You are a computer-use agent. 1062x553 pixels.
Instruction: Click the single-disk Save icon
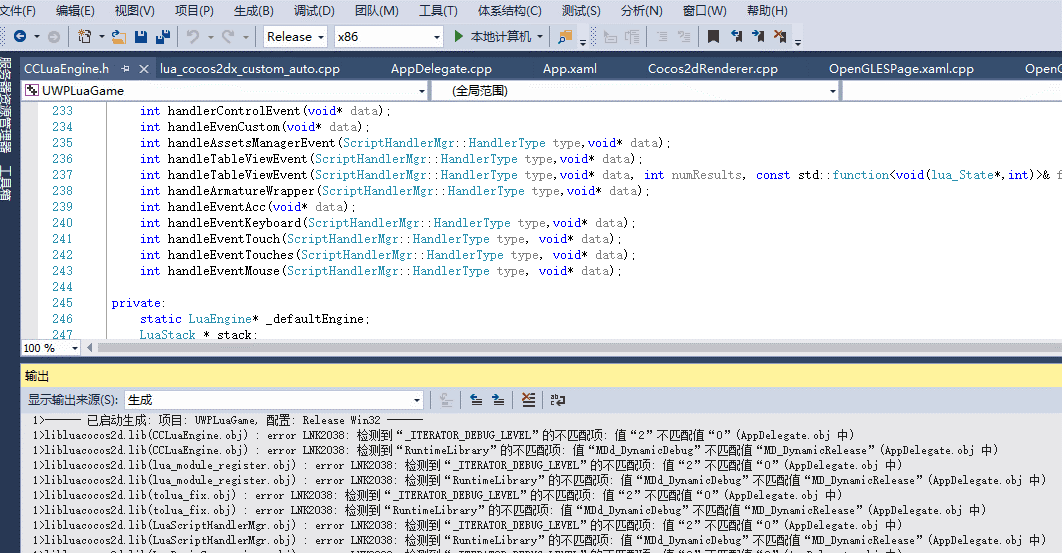[141, 37]
